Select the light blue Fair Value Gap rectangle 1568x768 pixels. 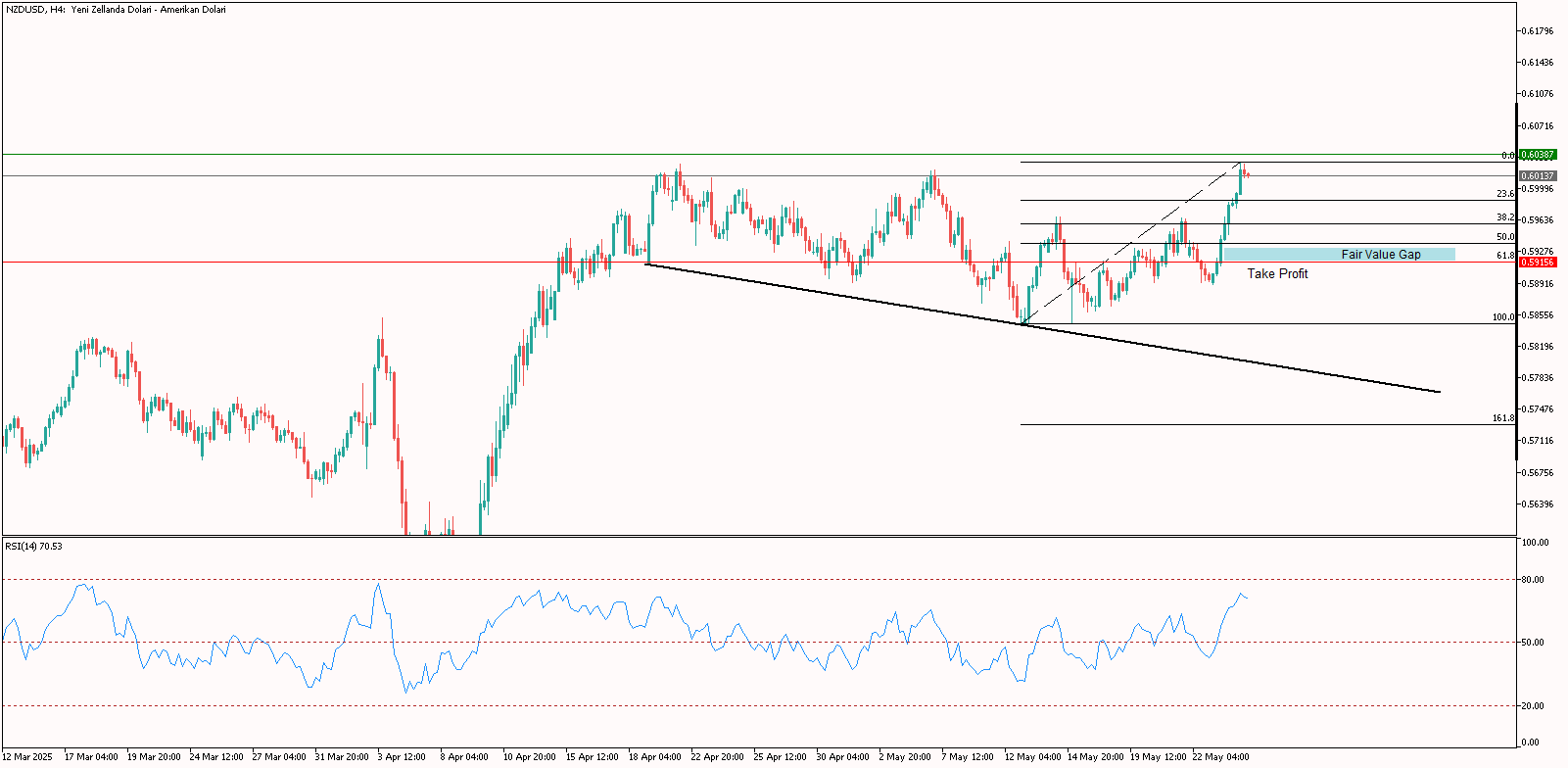point(1339,255)
